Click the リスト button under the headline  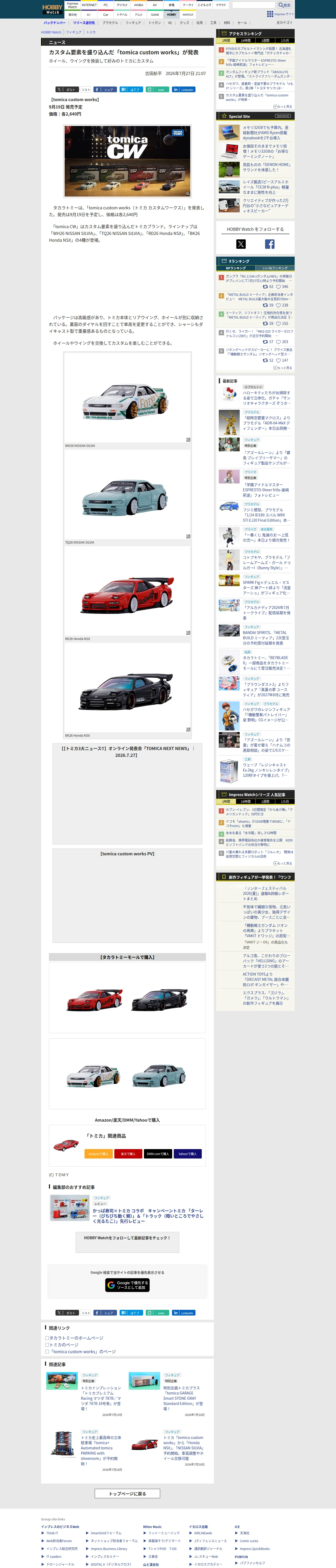tap(86, 89)
